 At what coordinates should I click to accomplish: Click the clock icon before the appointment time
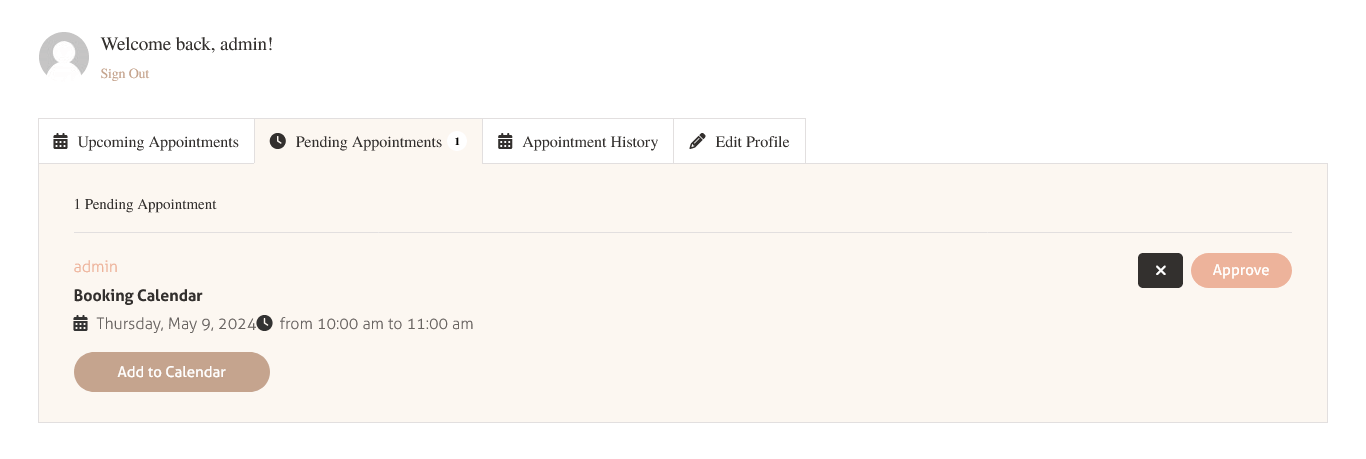point(264,323)
